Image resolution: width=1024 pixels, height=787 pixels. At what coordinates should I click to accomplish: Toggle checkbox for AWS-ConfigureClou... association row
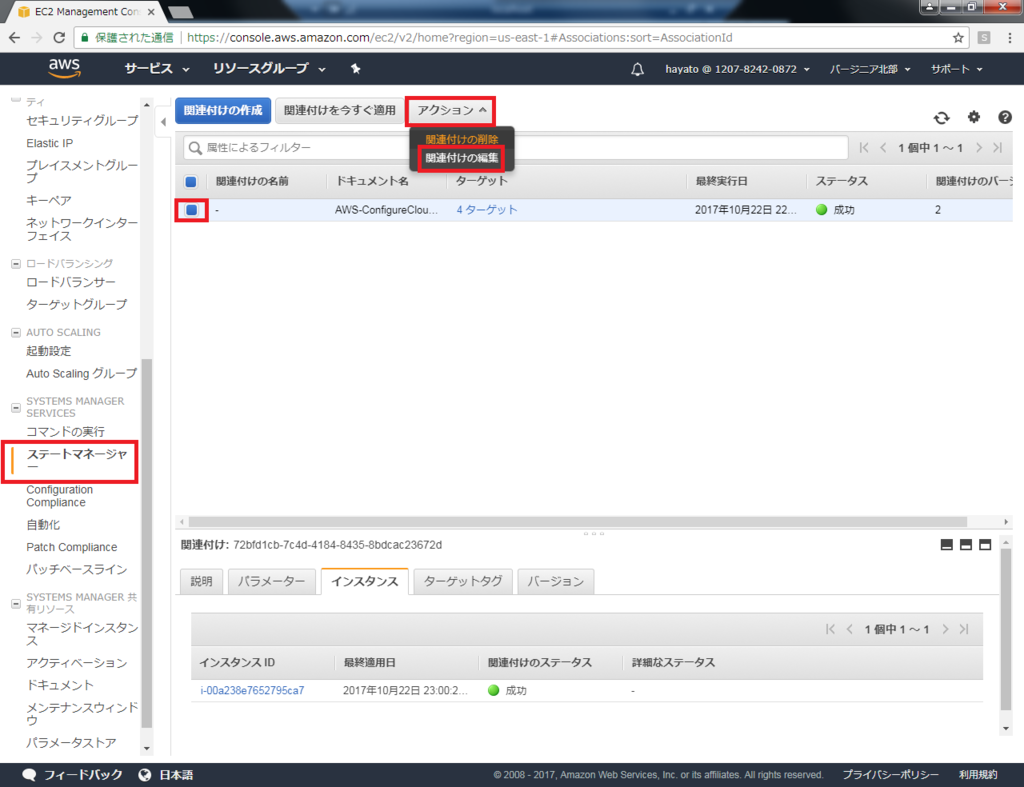pyautogui.click(x=191, y=210)
